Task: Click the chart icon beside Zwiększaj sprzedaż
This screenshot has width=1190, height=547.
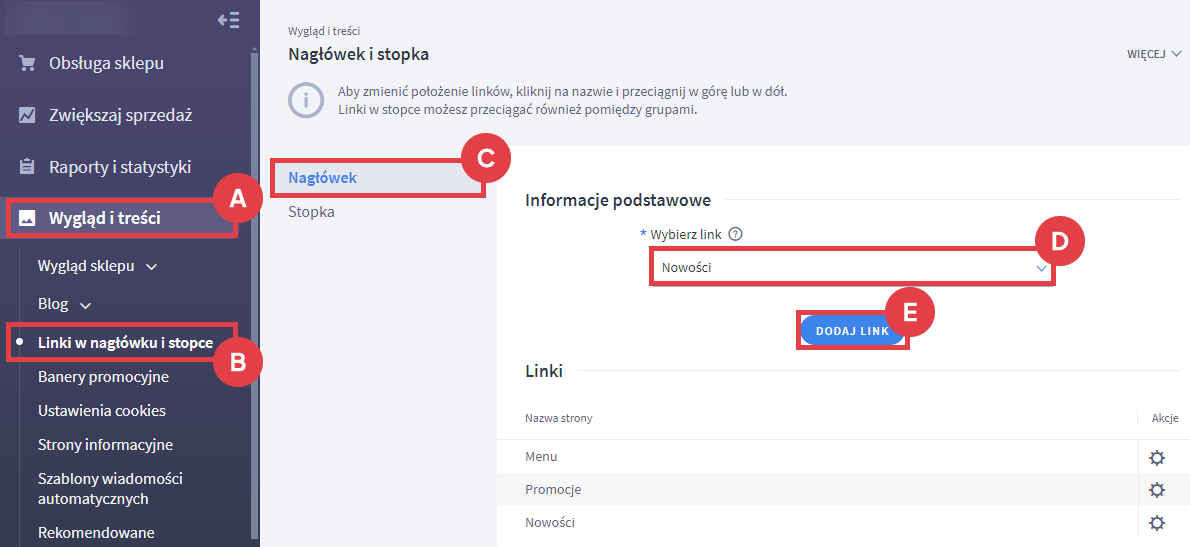Action: [27, 115]
